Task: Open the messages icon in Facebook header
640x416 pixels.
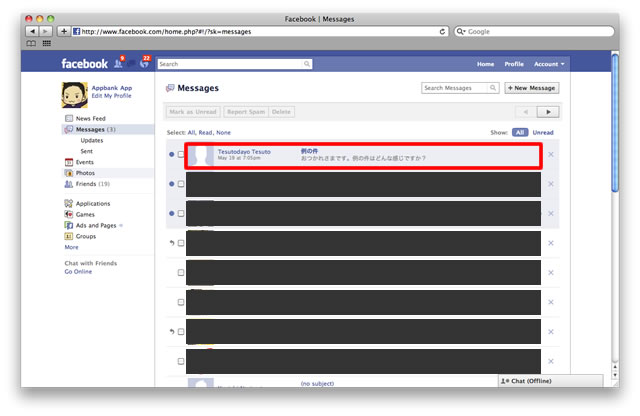Action: (131, 63)
